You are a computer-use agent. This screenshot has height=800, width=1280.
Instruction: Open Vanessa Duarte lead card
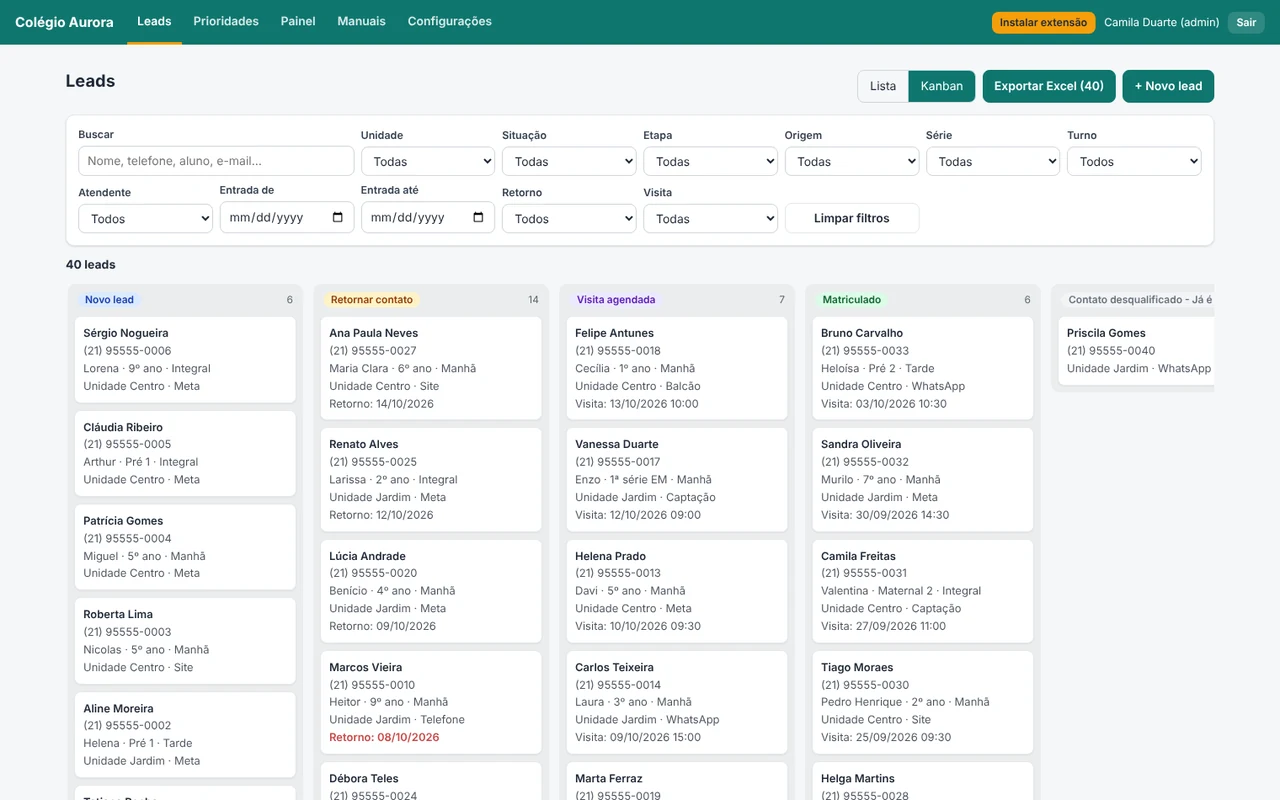(x=677, y=480)
